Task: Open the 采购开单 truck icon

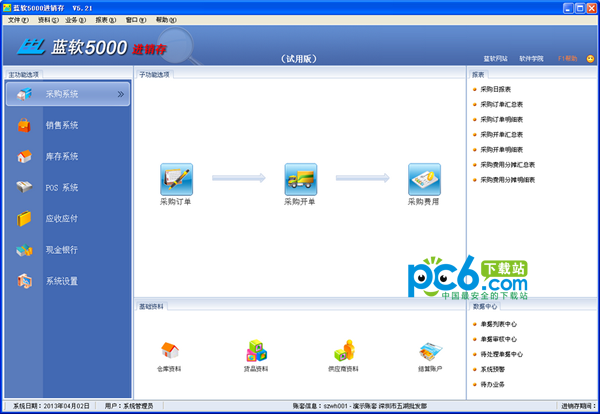Action: [x=300, y=179]
